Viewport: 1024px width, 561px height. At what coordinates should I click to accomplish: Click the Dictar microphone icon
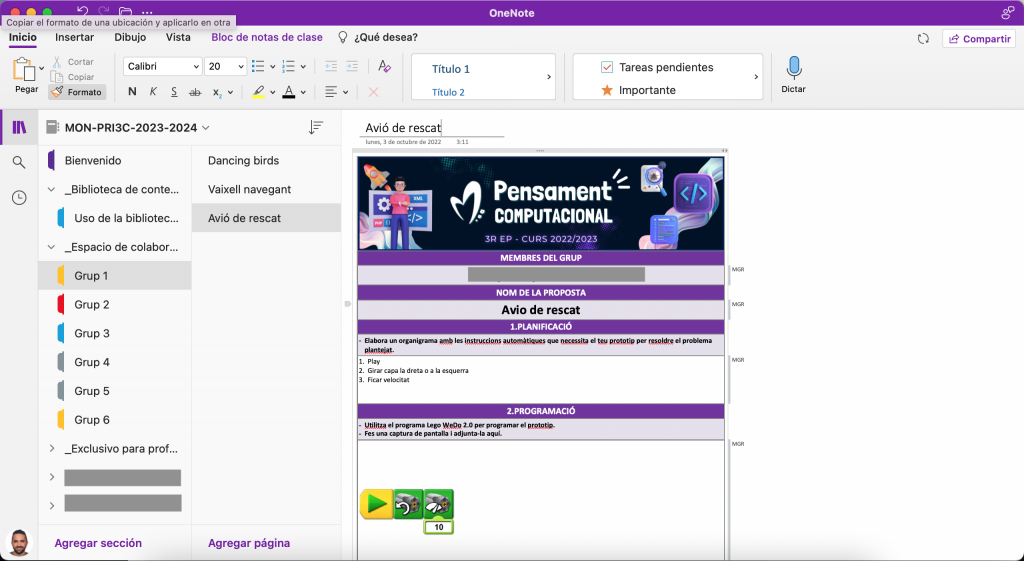[793, 68]
